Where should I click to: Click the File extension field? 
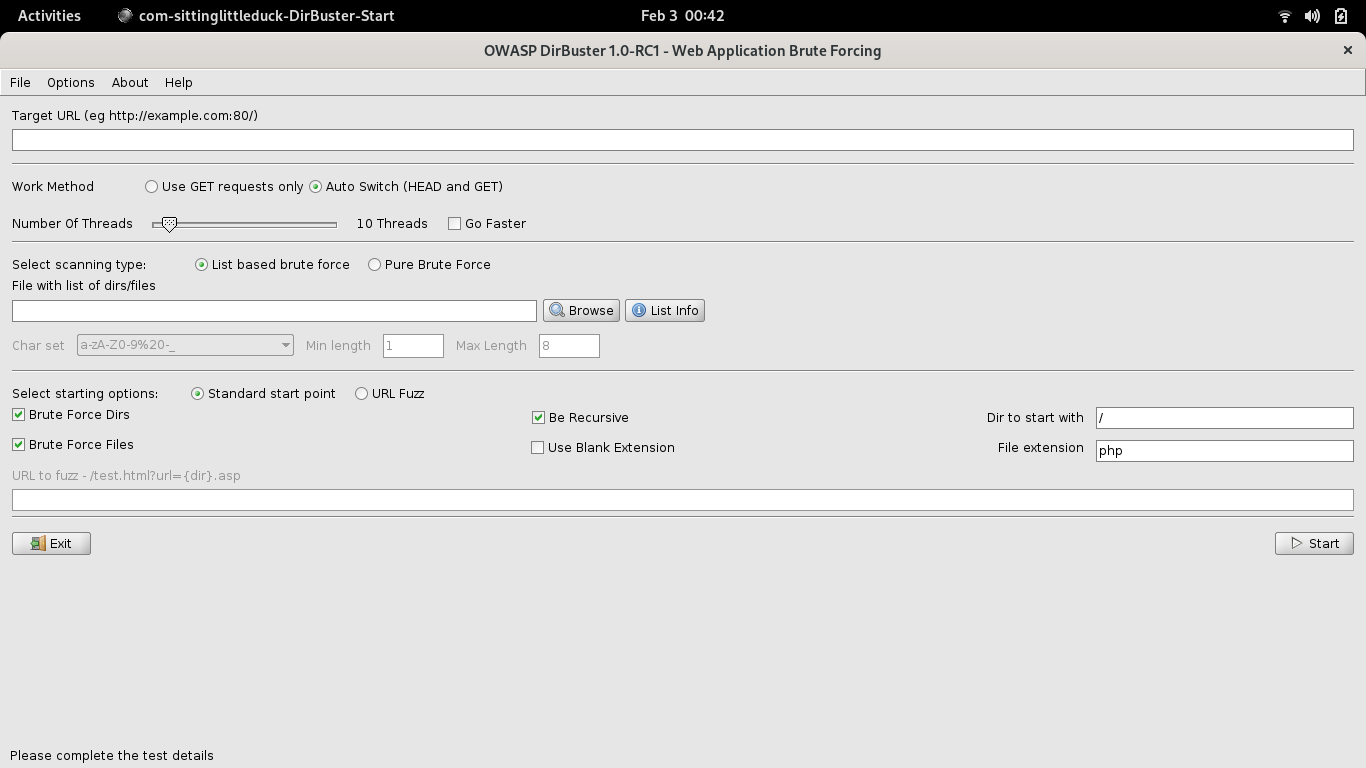1224,451
